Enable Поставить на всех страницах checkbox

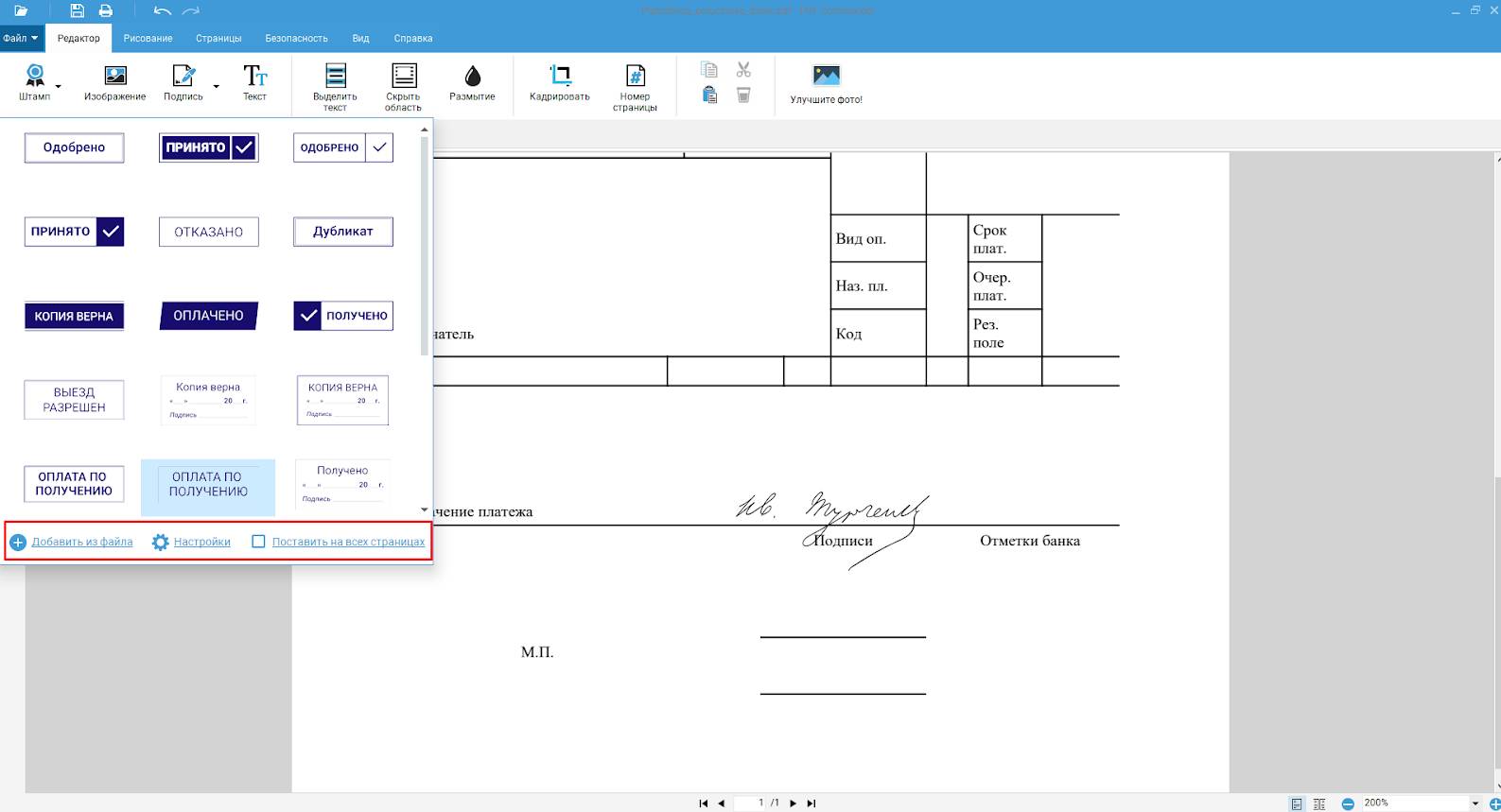point(258,542)
